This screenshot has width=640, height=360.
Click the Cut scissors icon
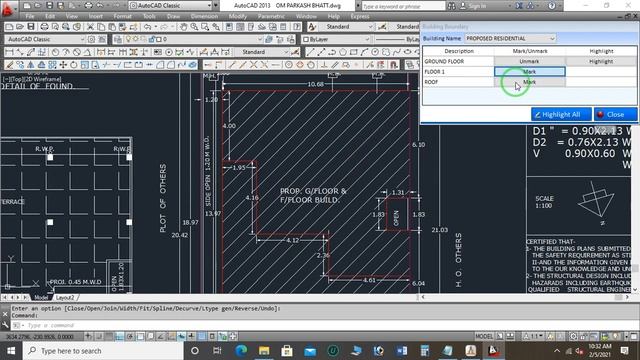[x=90, y=27]
